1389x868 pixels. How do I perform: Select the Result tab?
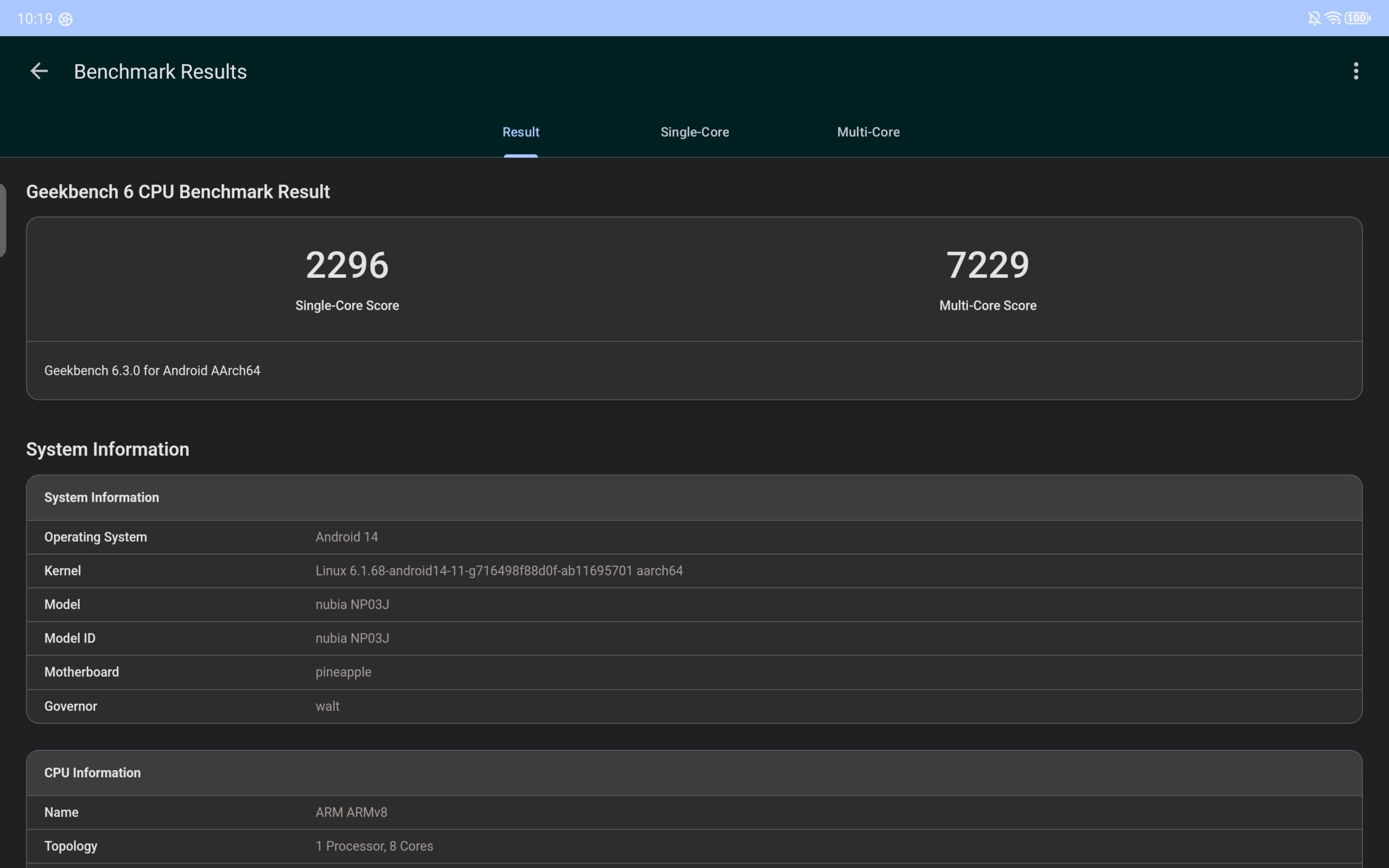click(520, 132)
